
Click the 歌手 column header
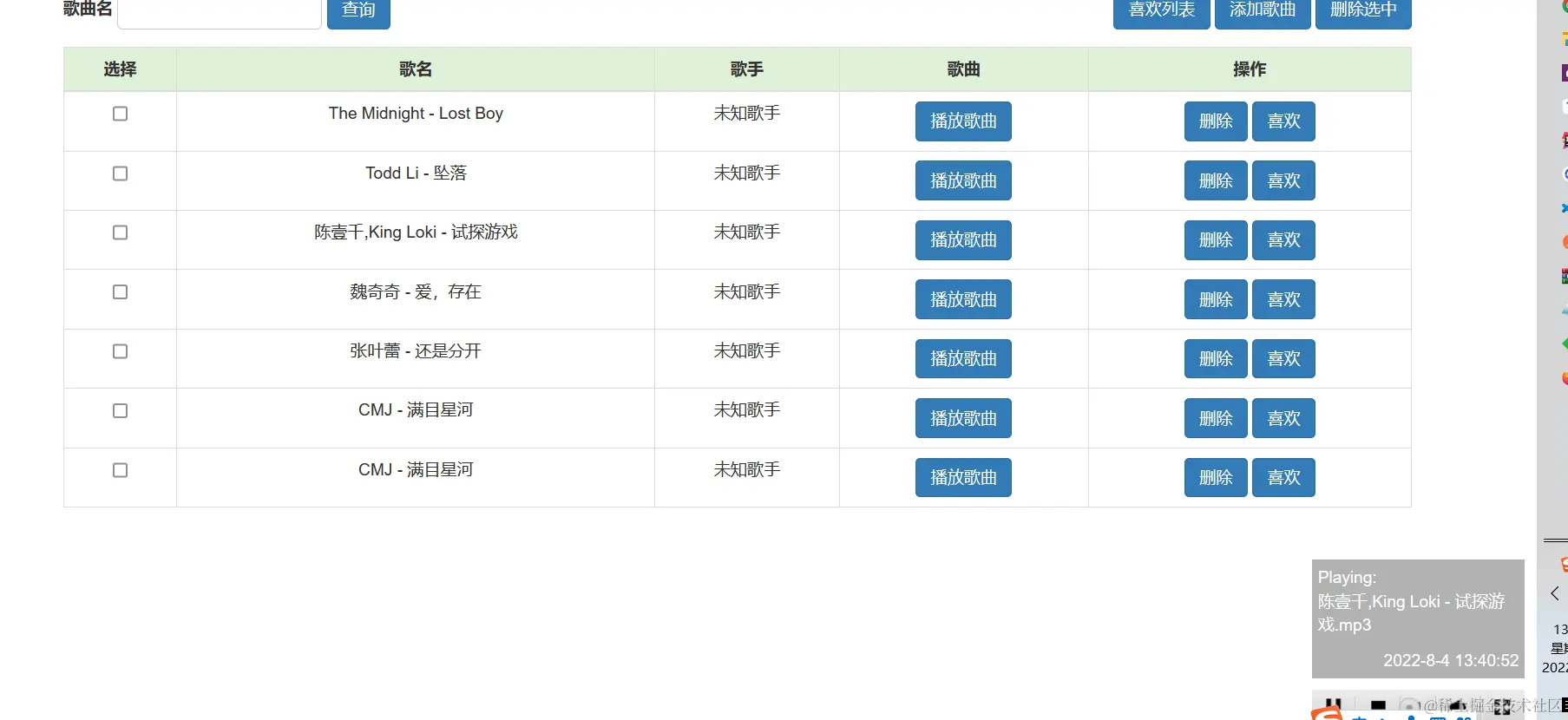click(747, 69)
